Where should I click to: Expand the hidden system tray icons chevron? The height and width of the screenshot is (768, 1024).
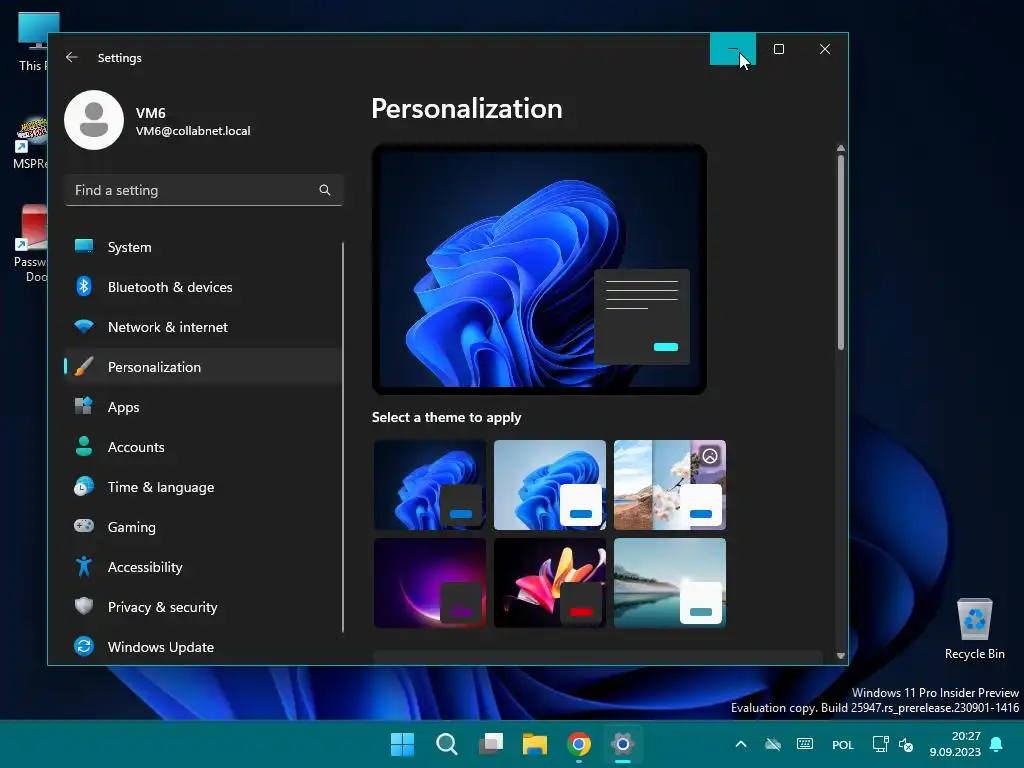point(741,744)
